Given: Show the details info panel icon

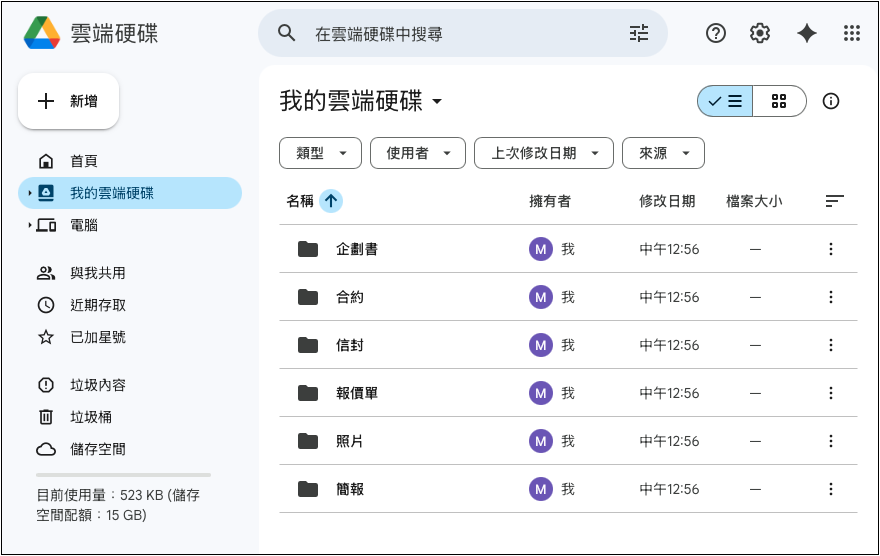Looking at the screenshot, I should 830,101.
